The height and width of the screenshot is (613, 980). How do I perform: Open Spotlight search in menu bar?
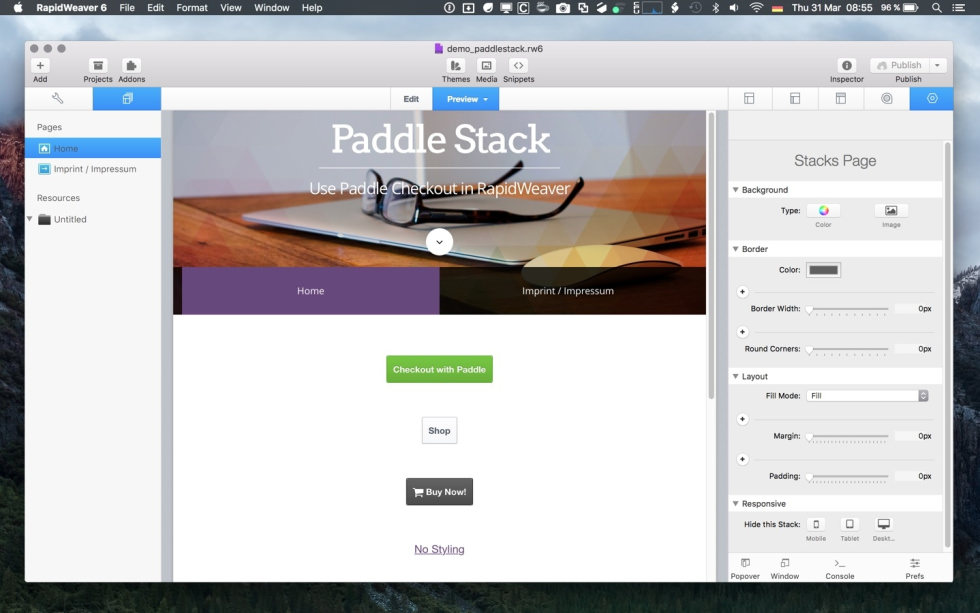936,7
